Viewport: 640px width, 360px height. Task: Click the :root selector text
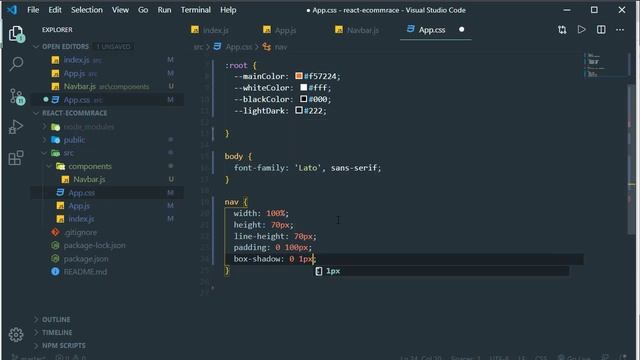[x=236, y=65]
